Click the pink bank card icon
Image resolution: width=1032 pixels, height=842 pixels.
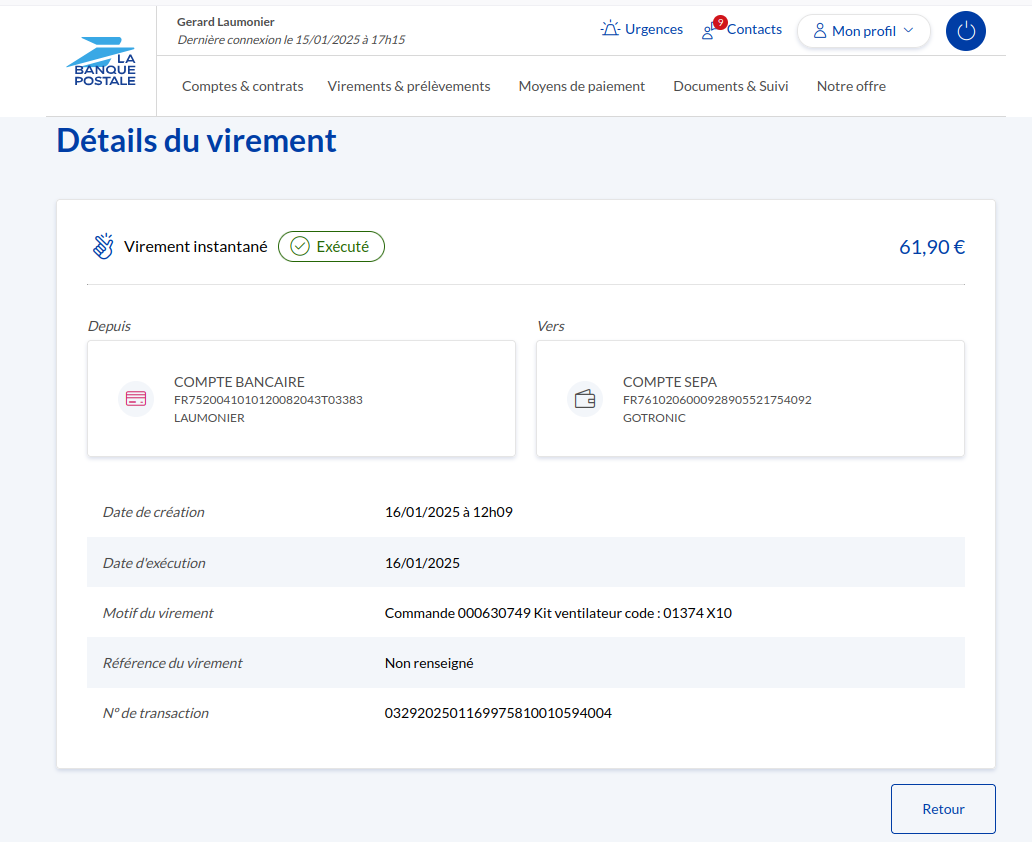pos(136,399)
